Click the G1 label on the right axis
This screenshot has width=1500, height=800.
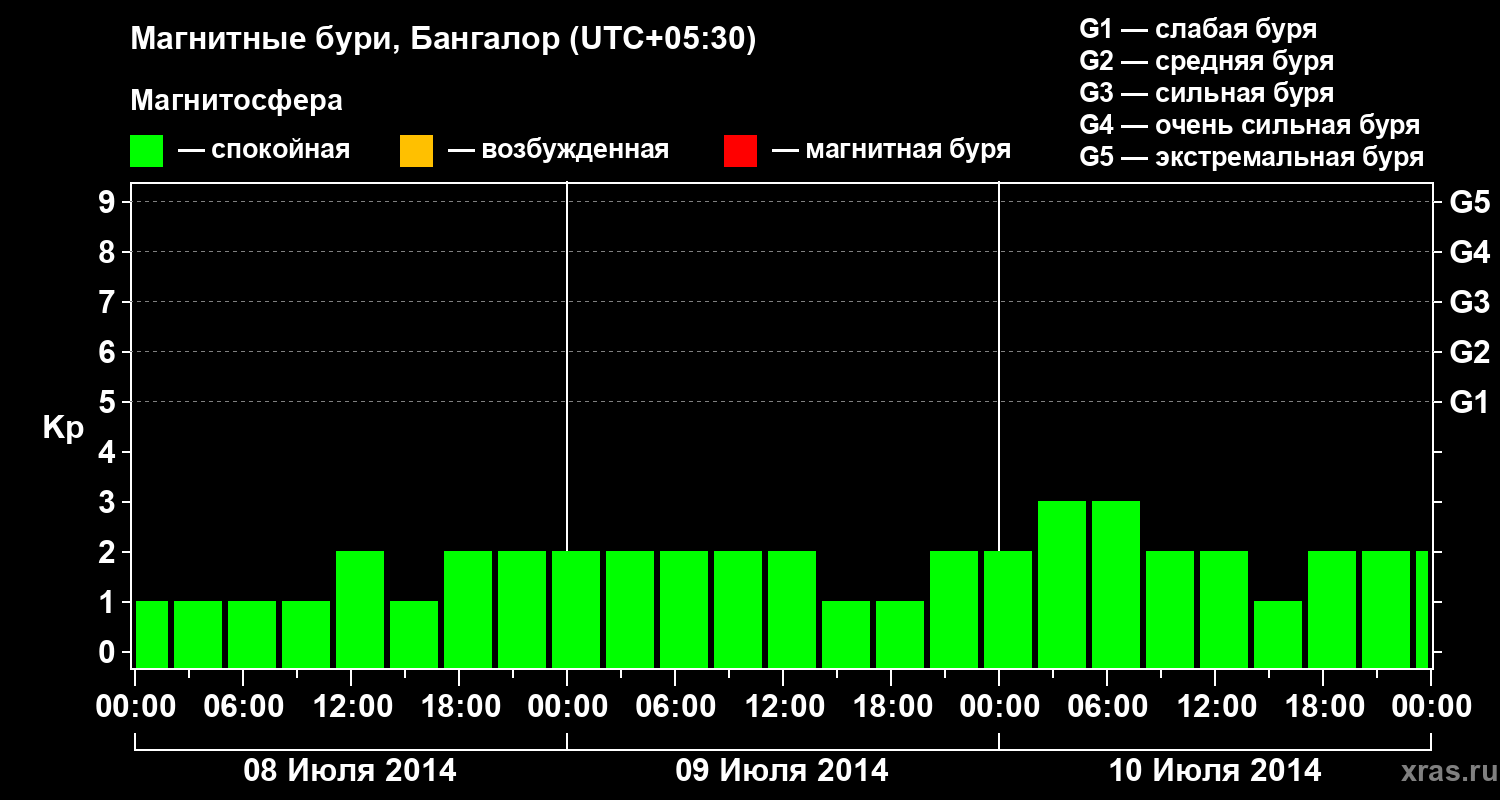click(1469, 402)
